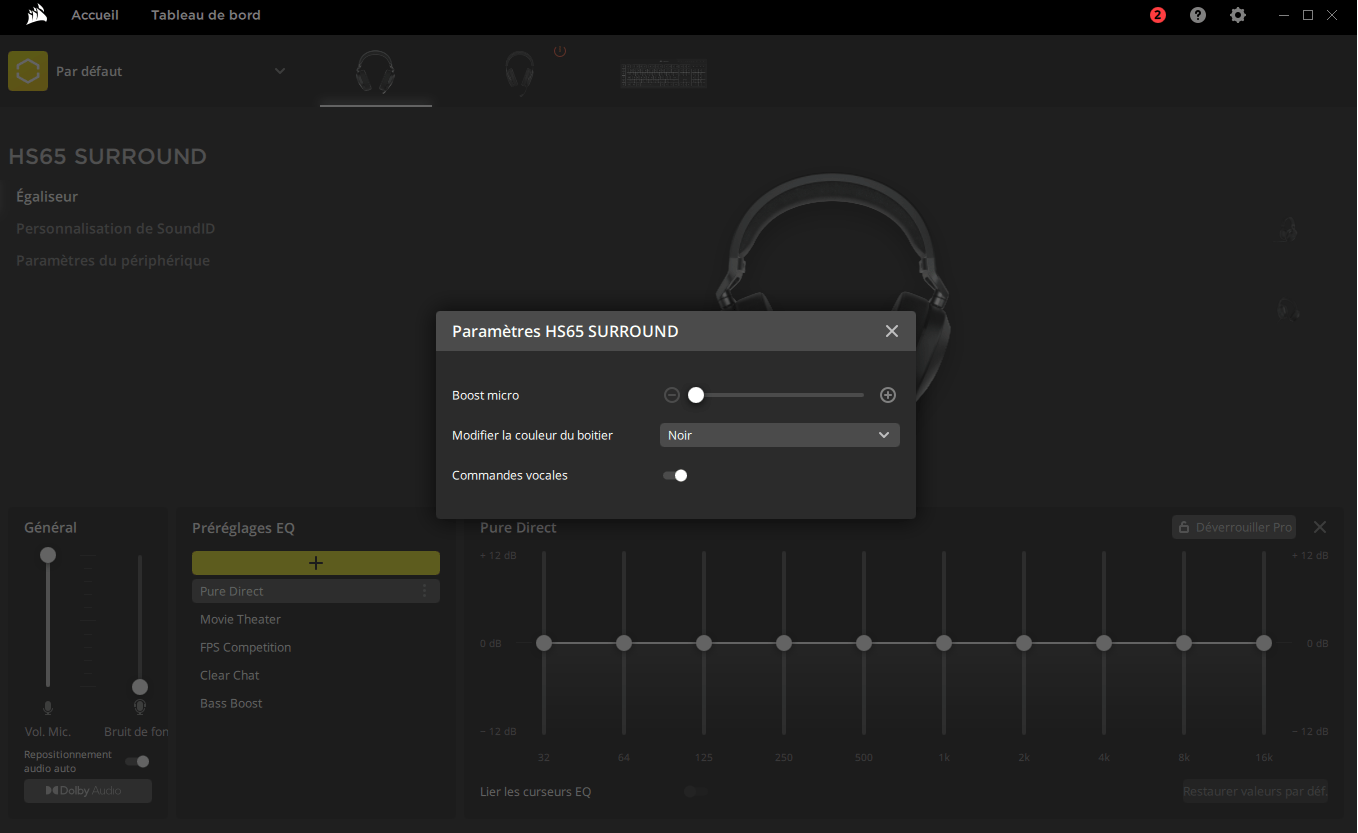
Task: Open settings via the gear icon
Action: [1238, 15]
